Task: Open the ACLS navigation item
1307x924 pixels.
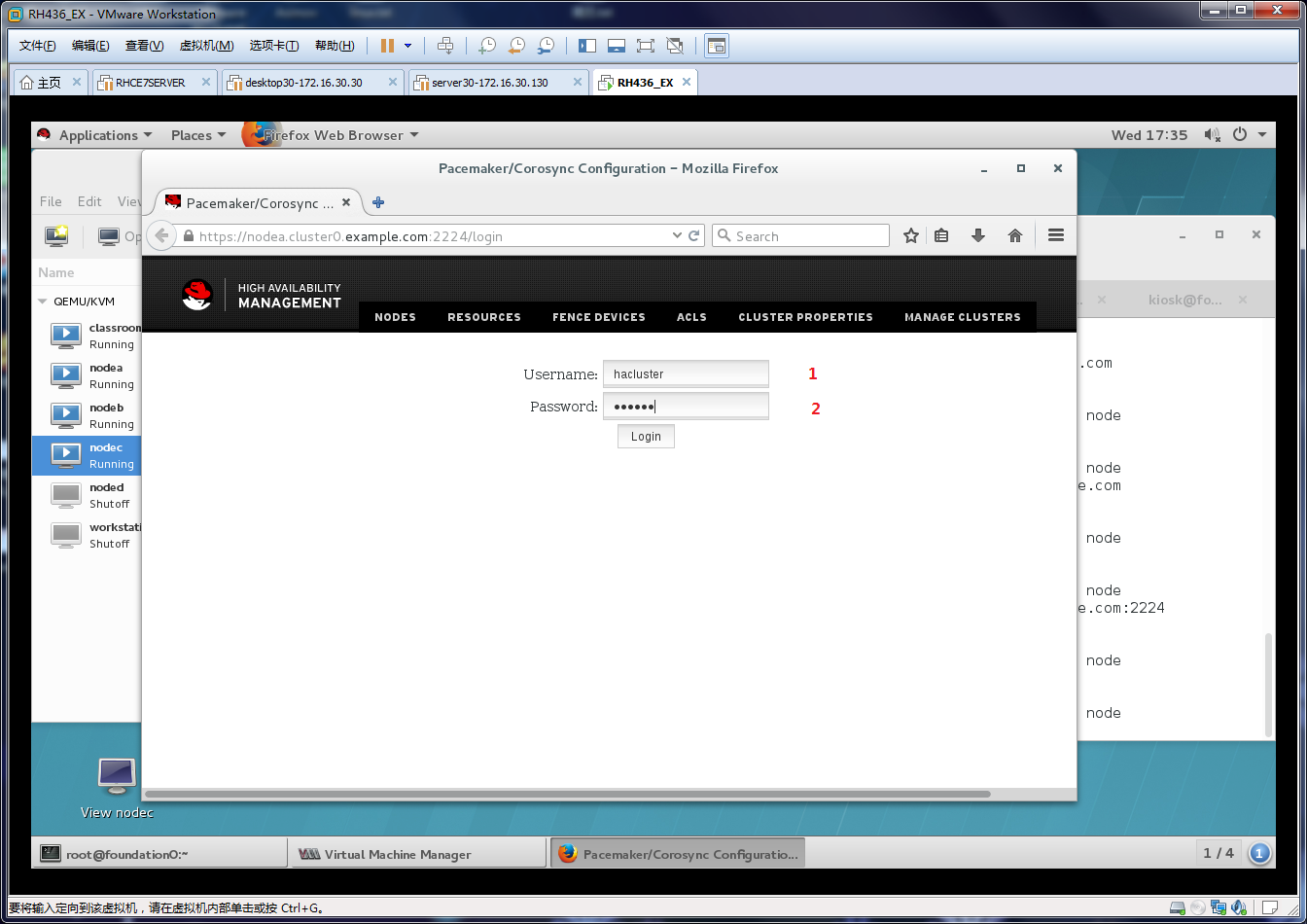Action: (691, 317)
